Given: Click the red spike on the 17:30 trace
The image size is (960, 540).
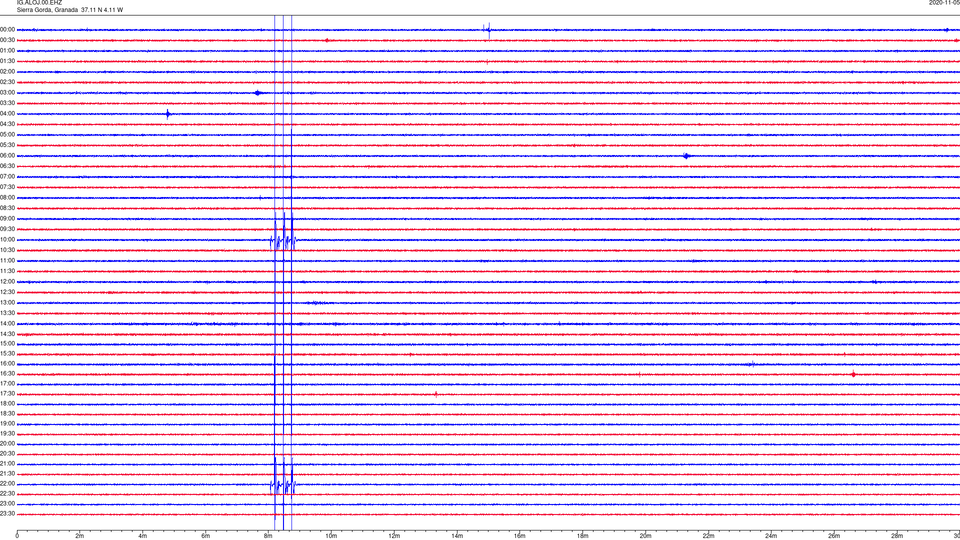Looking at the screenshot, I should pos(436,394).
